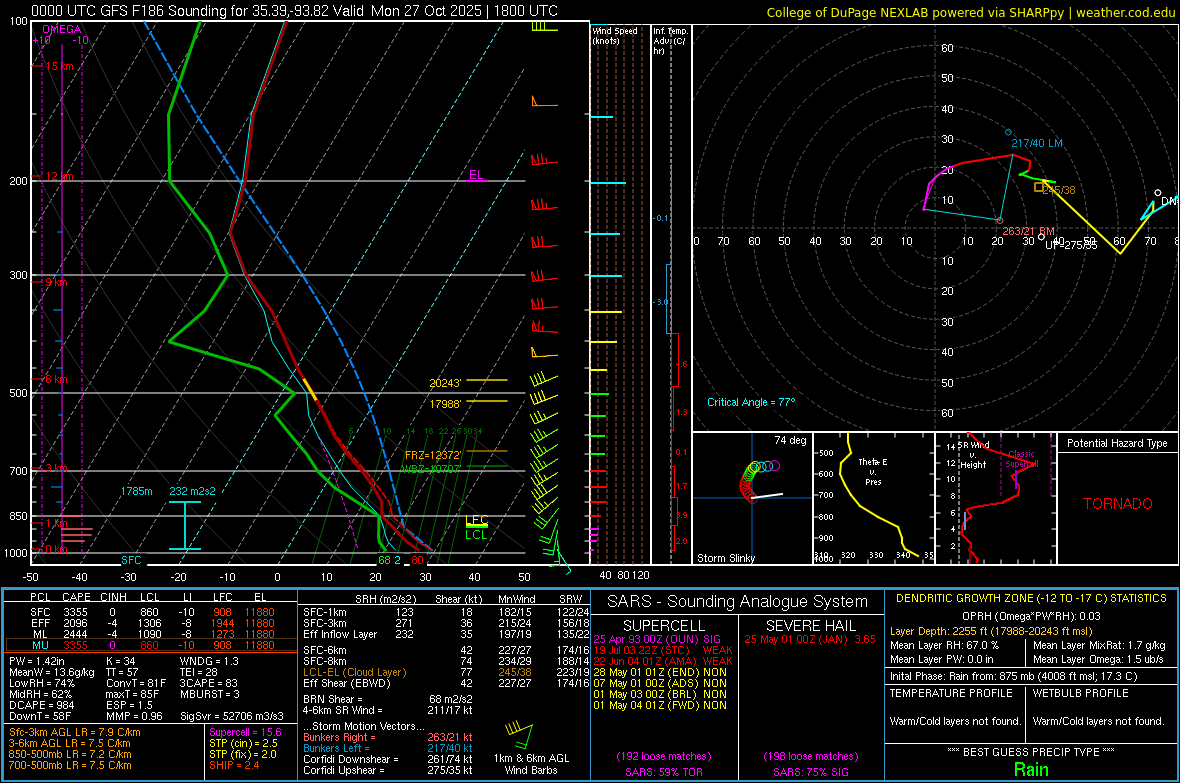The image size is (1180, 783).
Task: Click the 'FRZ=12372'' freezing level label
Action: (x=433, y=455)
